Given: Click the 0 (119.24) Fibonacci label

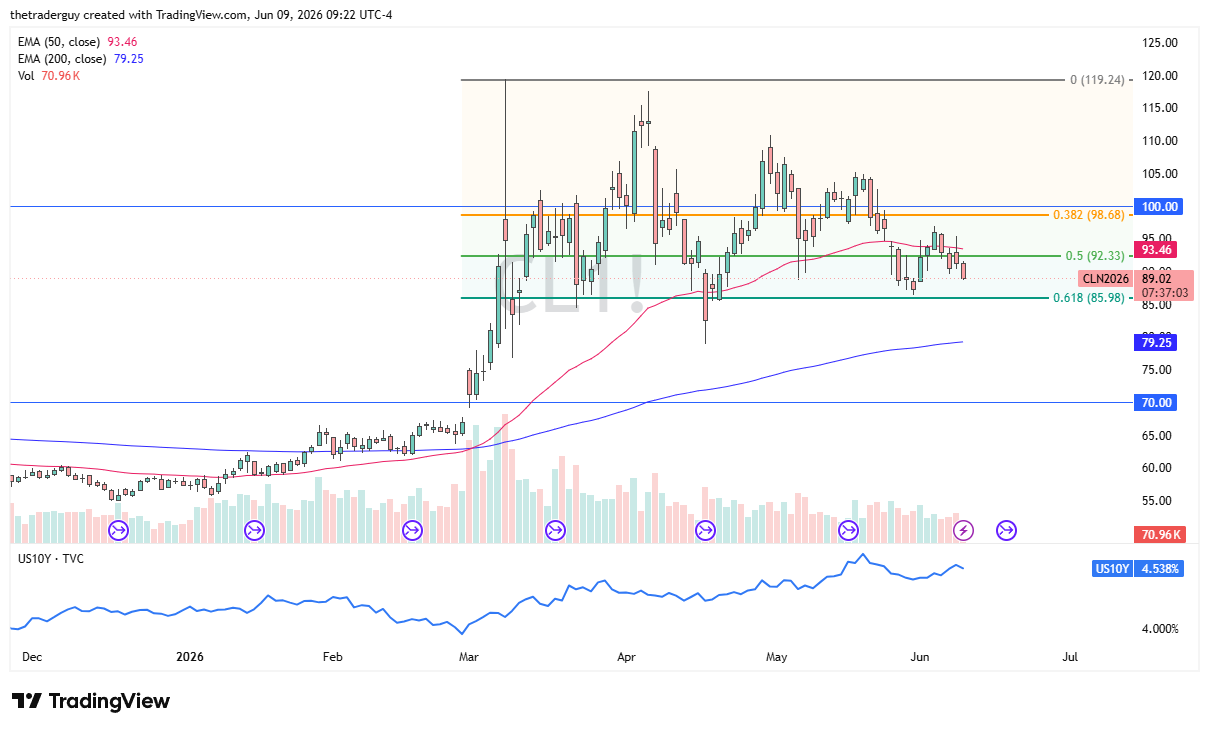Looking at the screenshot, I should click(x=1097, y=79).
